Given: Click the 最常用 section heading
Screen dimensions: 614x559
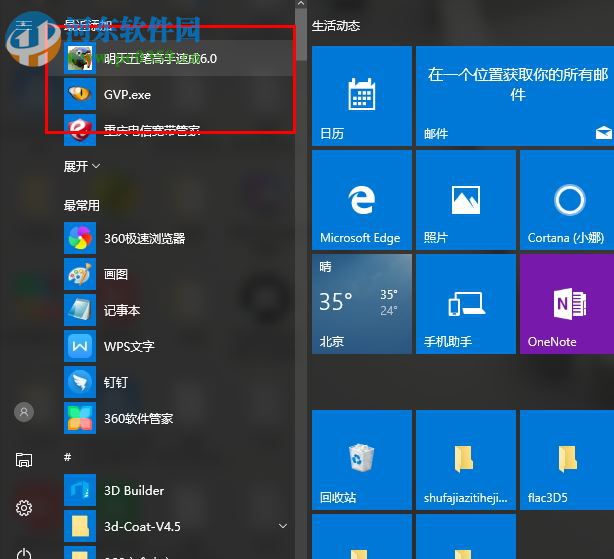Looking at the screenshot, I should tap(82, 205).
